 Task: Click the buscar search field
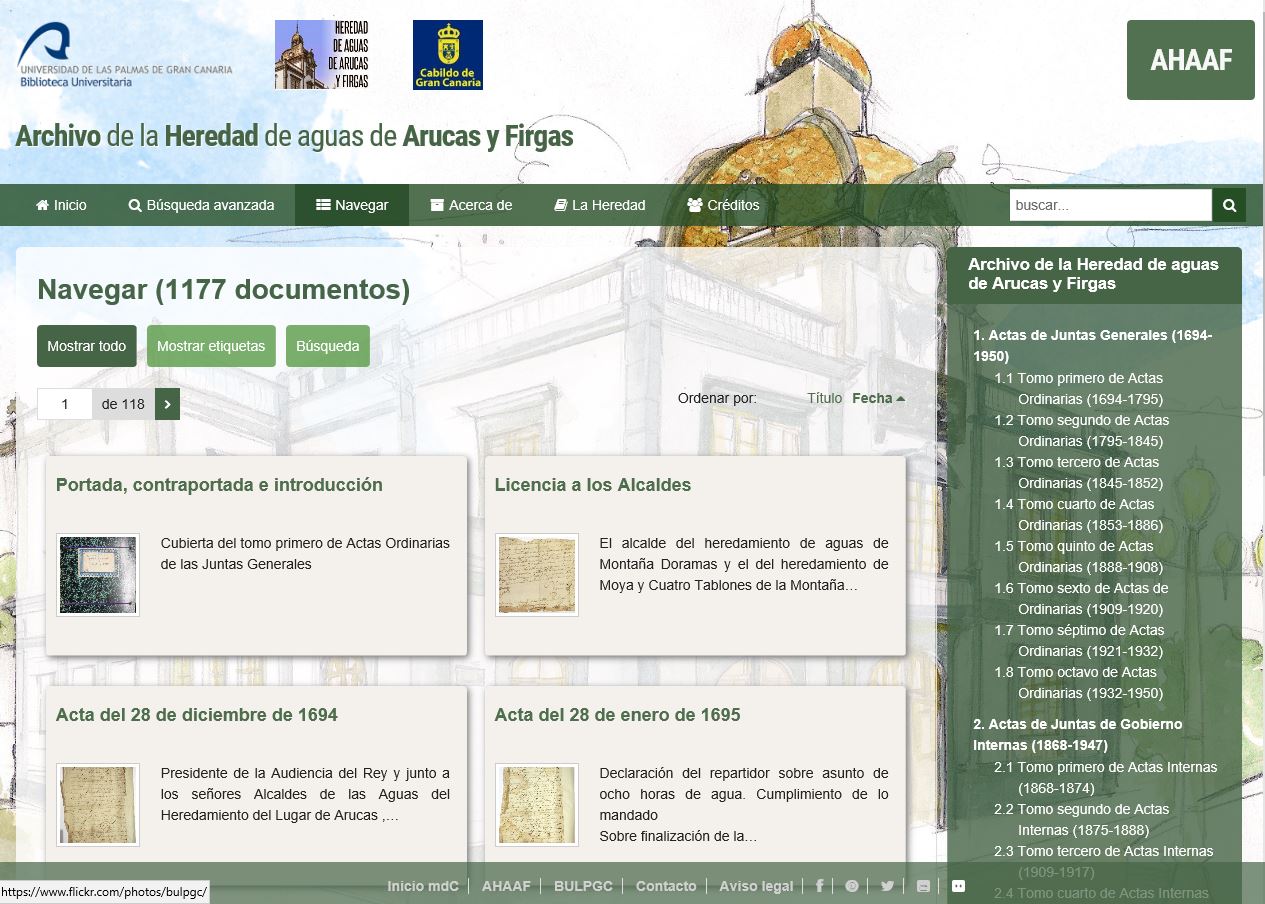tap(1111, 205)
